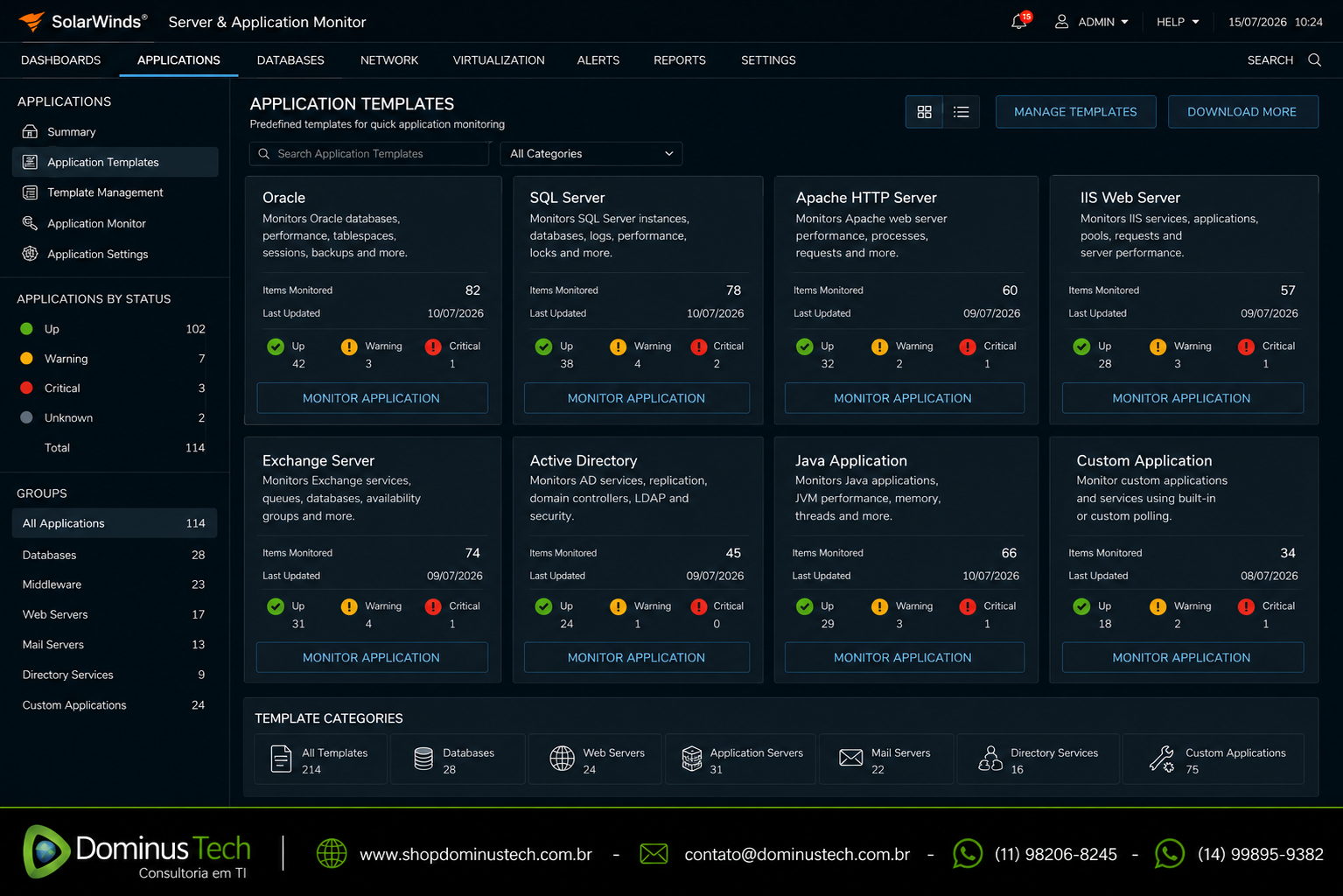
Task: Click the Dominus Tech footer logo
Action: (136, 851)
